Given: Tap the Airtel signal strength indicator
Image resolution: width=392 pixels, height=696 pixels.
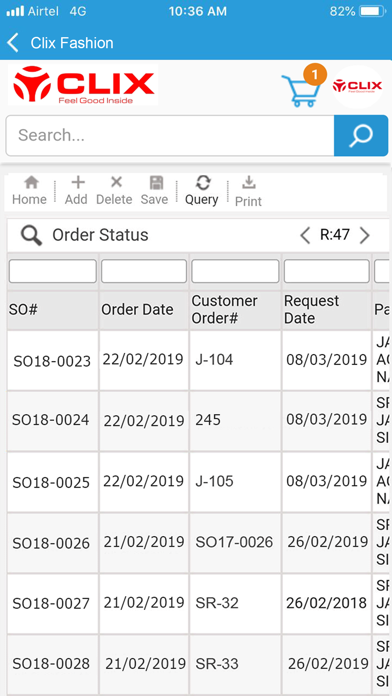Looking at the screenshot, I should coord(15,12).
